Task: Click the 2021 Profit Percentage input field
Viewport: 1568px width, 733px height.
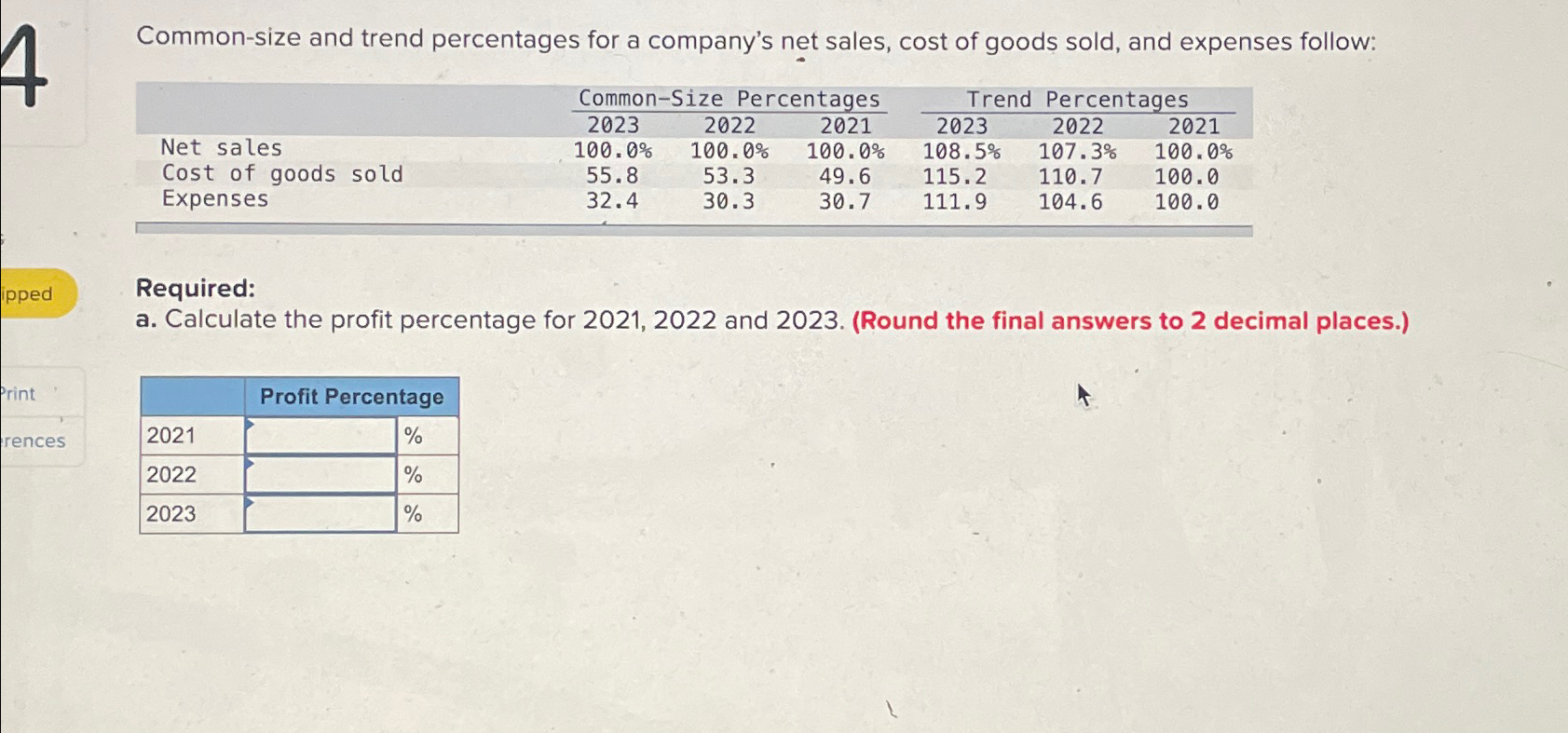Action: 321,434
